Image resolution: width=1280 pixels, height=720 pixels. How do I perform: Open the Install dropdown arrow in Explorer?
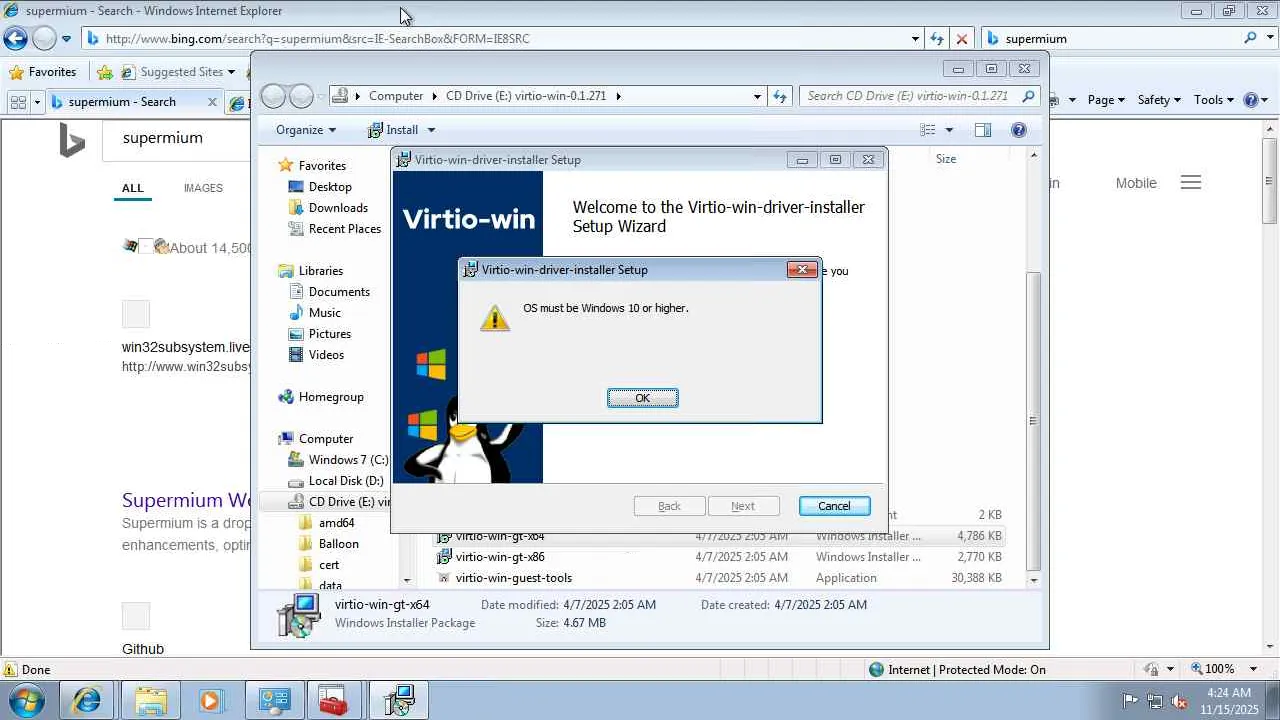point(431,130)
